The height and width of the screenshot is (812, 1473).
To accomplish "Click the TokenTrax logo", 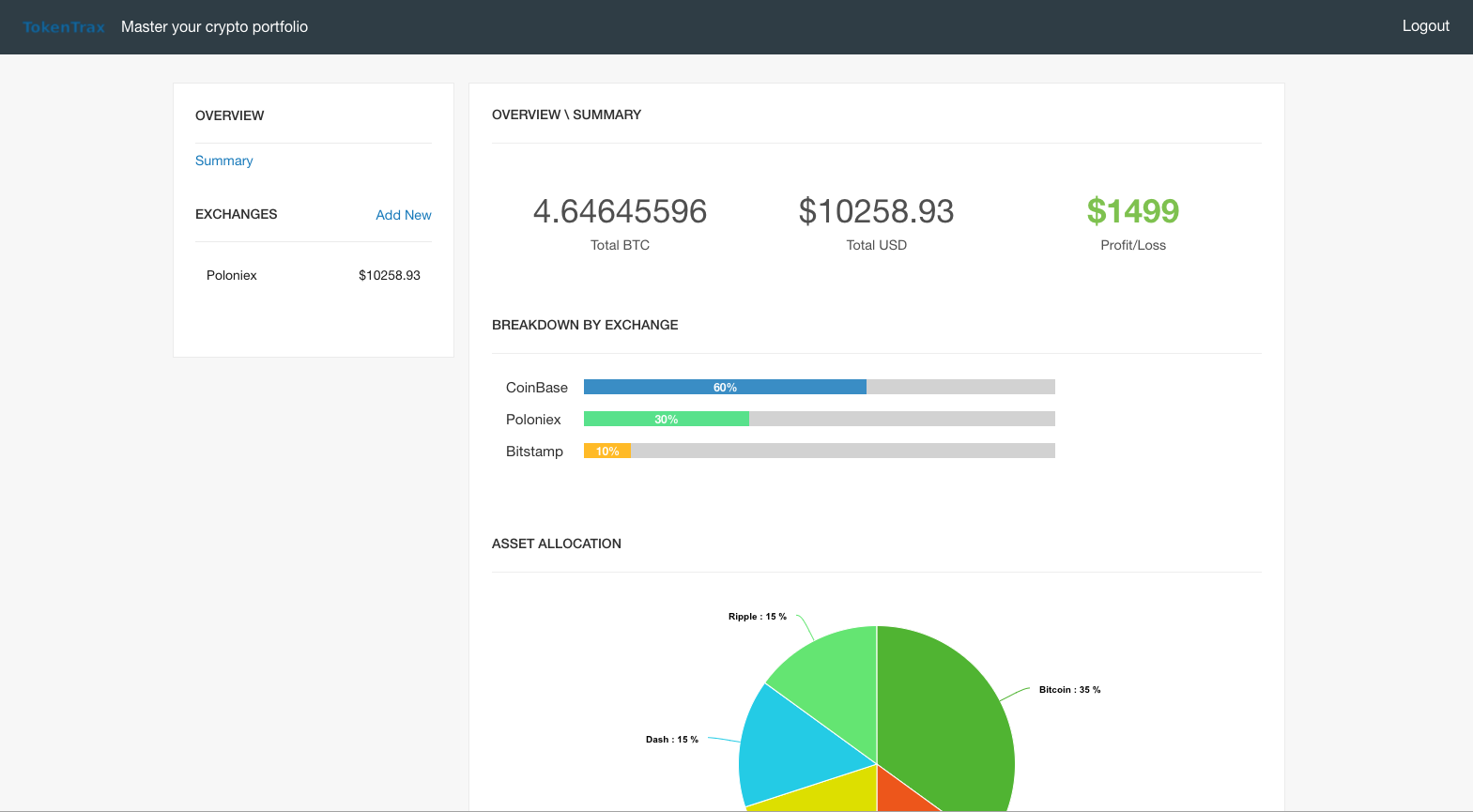I will point(63,27).
